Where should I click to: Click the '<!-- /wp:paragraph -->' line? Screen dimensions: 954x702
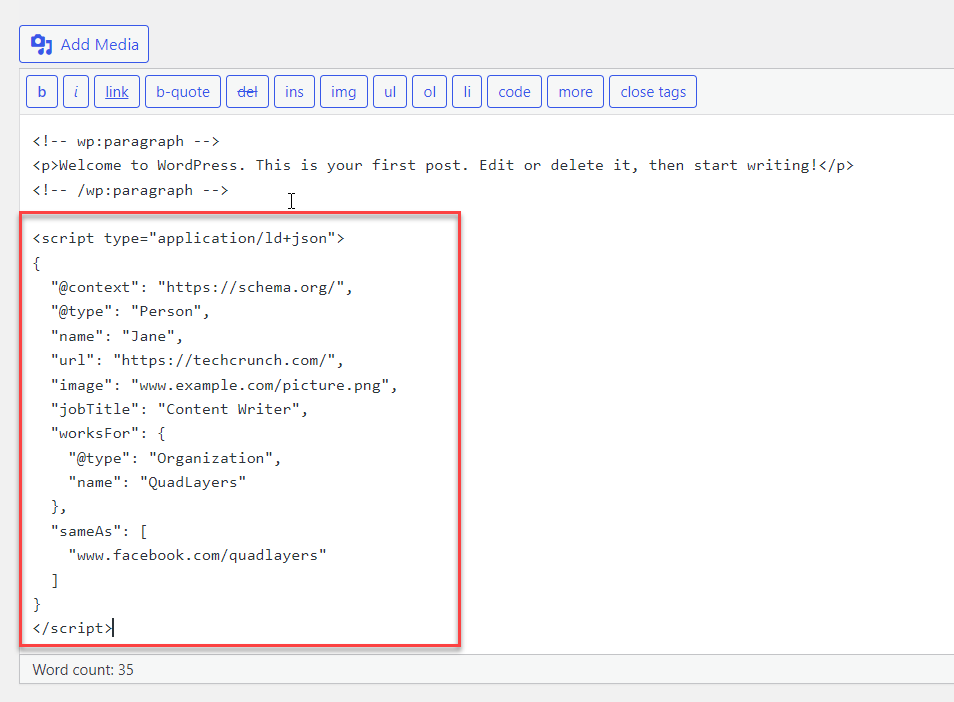click(130, 190)
